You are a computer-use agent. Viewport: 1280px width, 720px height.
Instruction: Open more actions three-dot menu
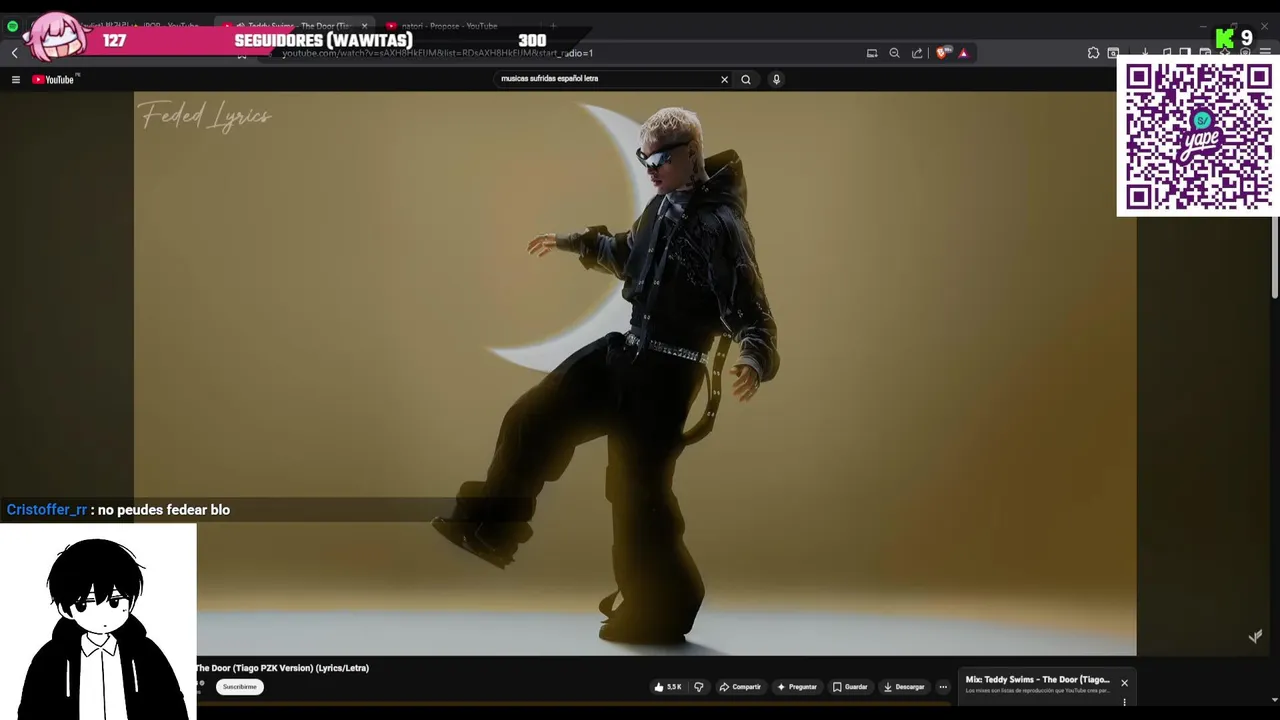(943, 687)
